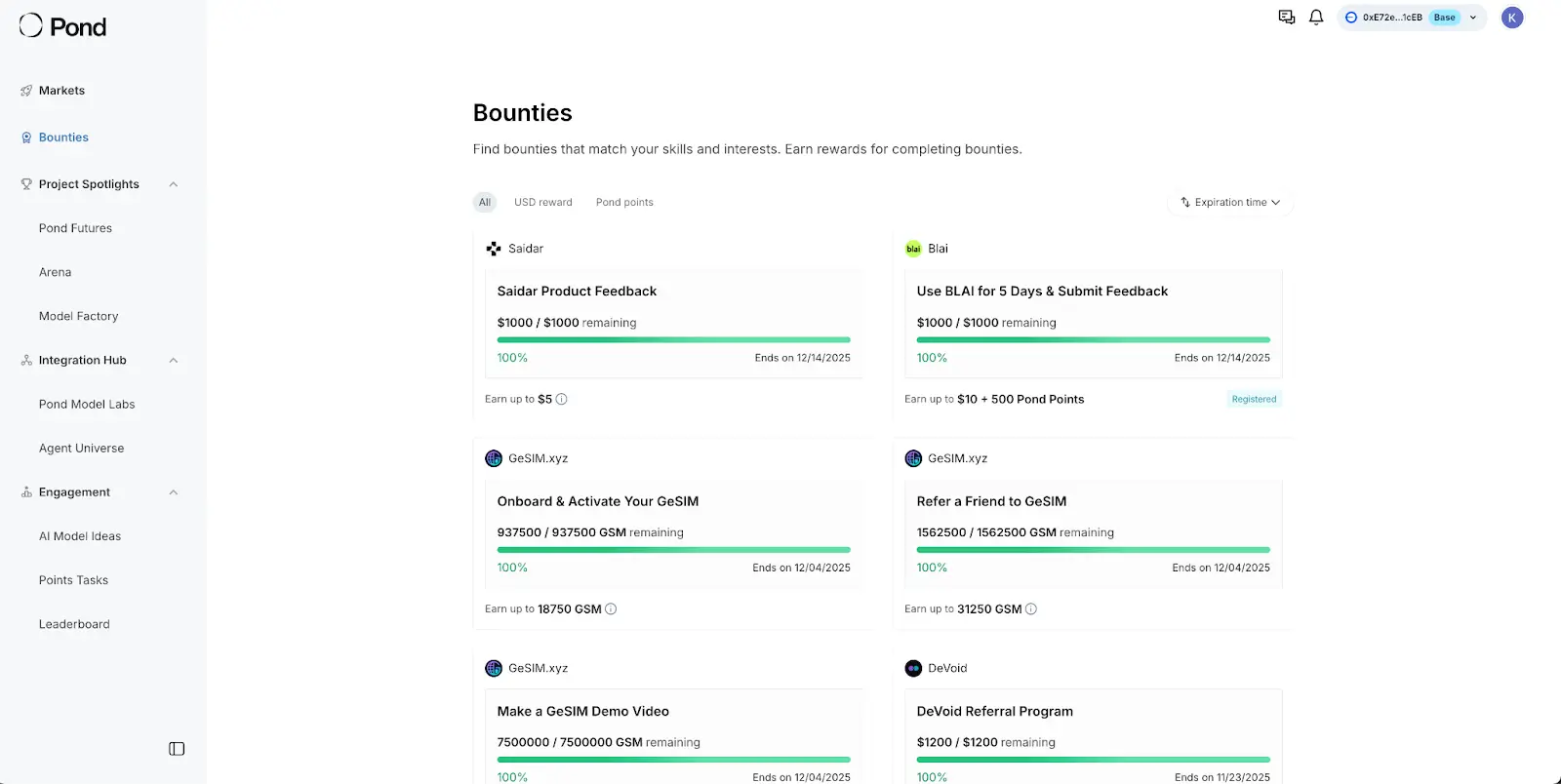Click the user avatar K

tap(1512, 18)
